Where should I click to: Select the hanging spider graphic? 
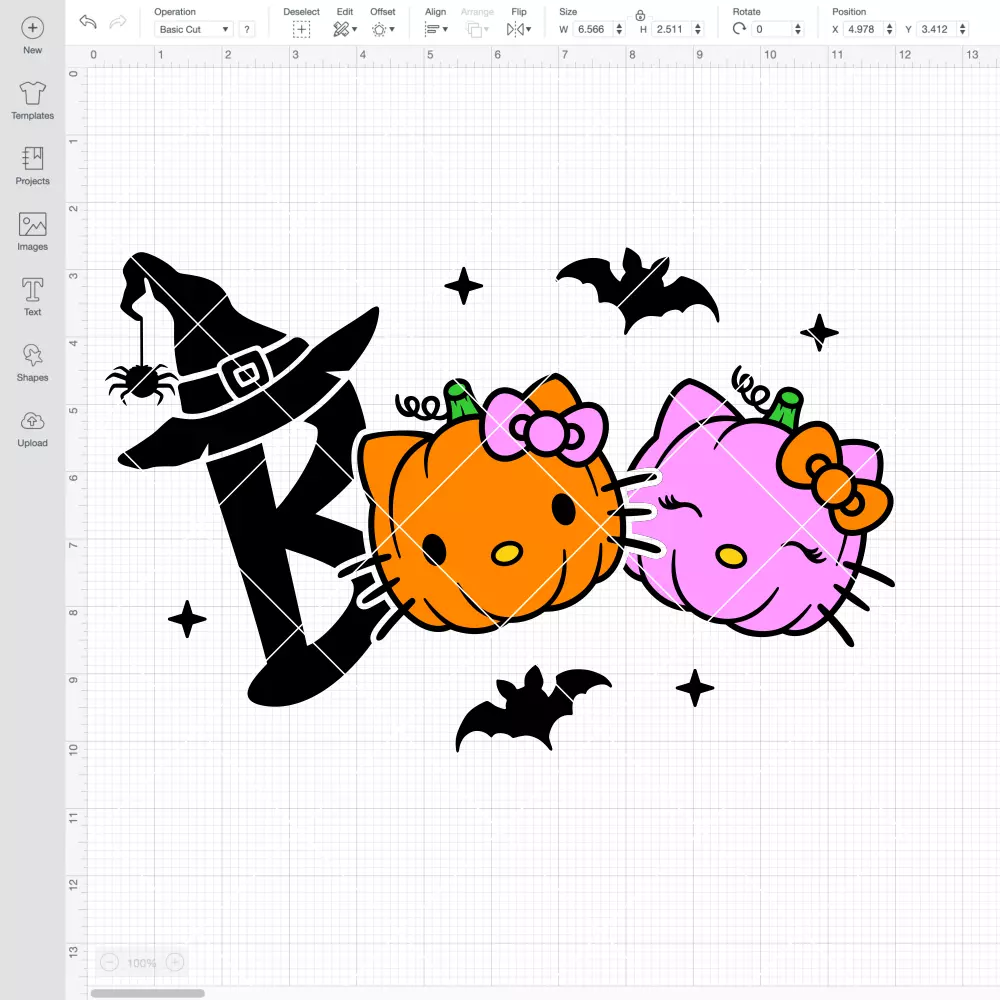point(141,381)
